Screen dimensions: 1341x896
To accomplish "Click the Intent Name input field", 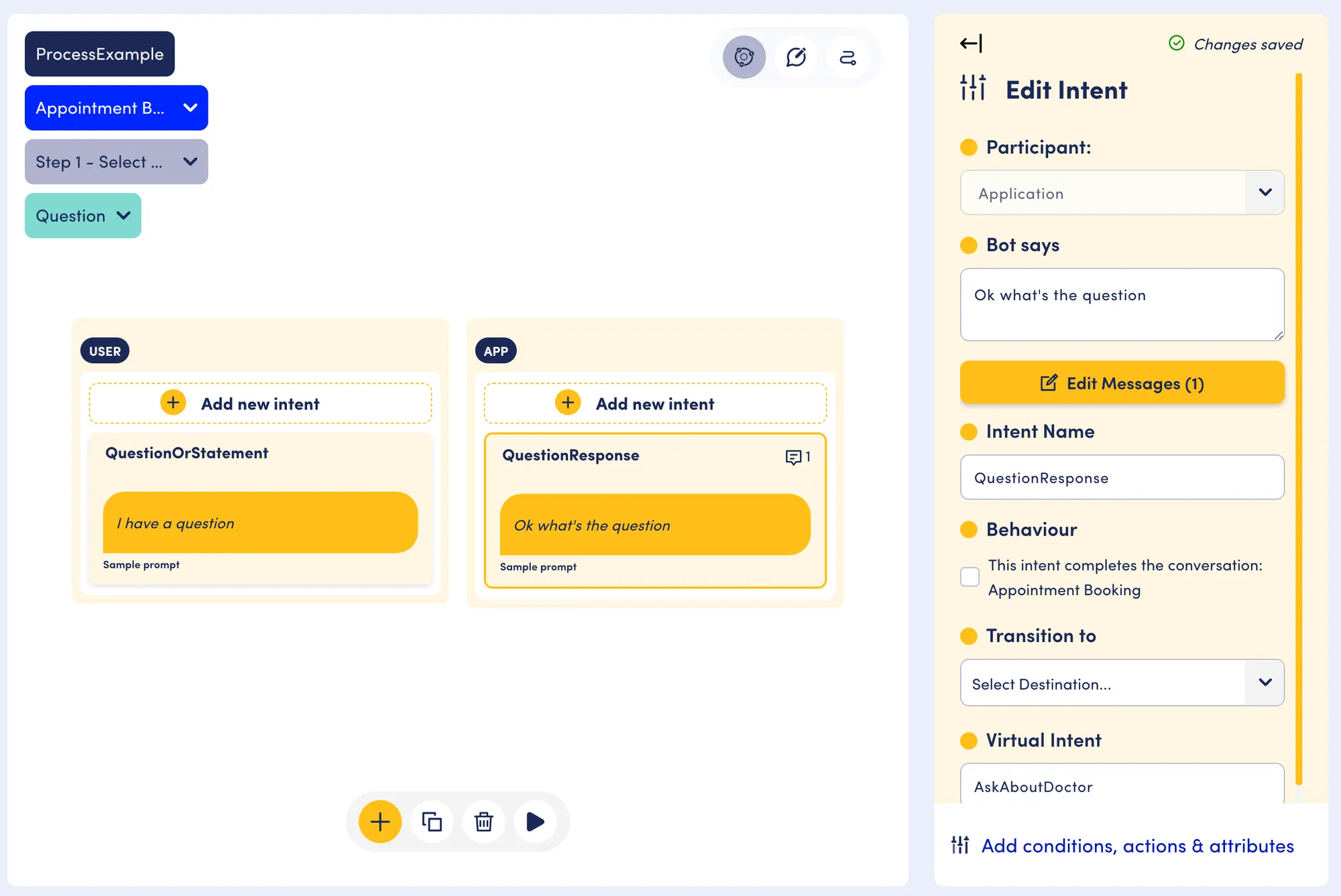I will click(x=1122, y=478).
